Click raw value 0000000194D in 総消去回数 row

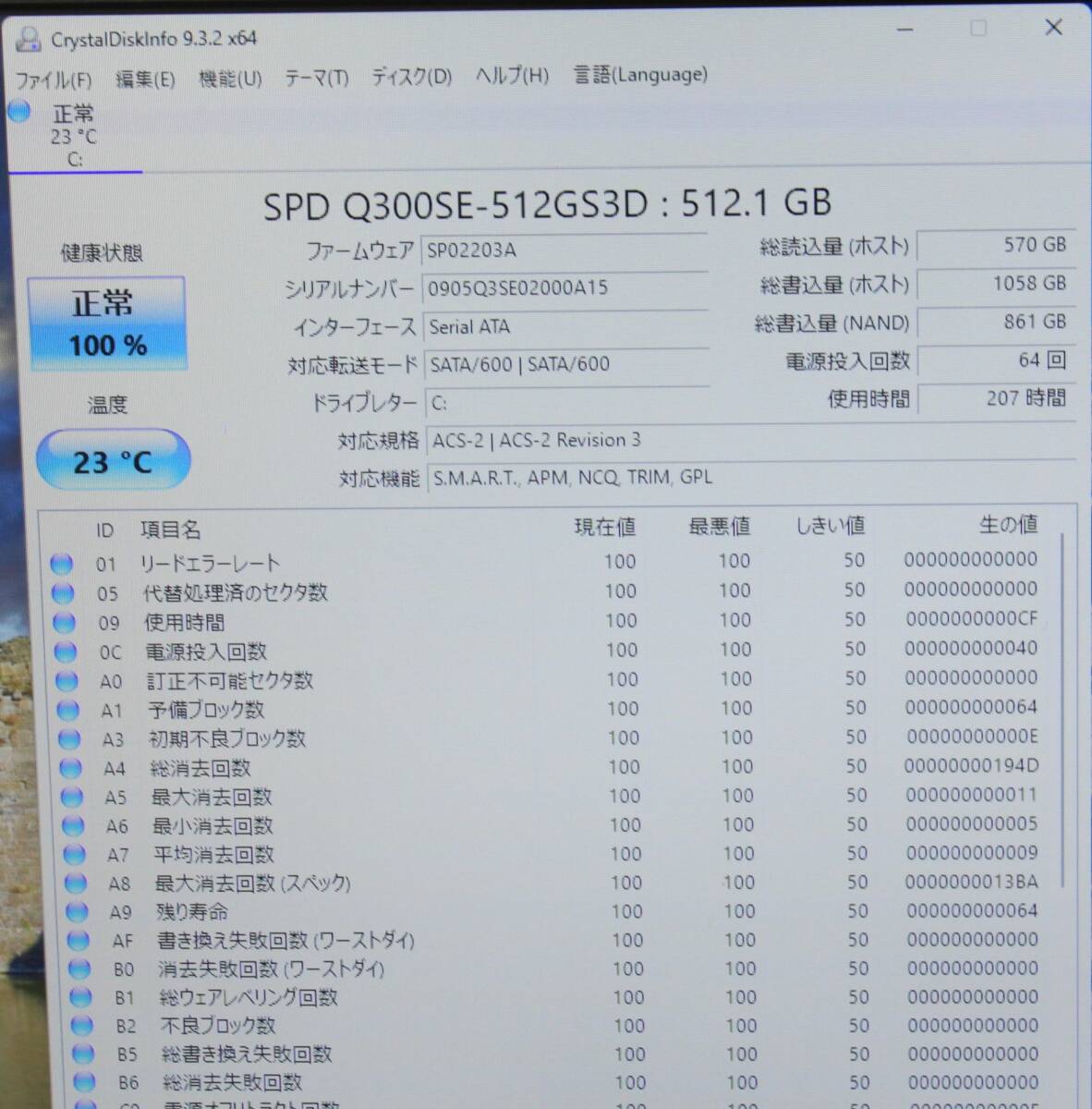[x=972, y=765]
